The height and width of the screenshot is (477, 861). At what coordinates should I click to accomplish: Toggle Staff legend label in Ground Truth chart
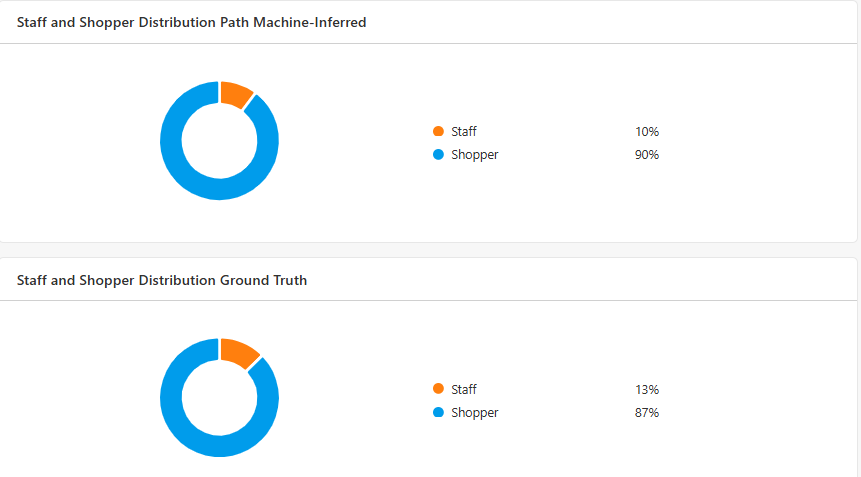coord(464,389)
